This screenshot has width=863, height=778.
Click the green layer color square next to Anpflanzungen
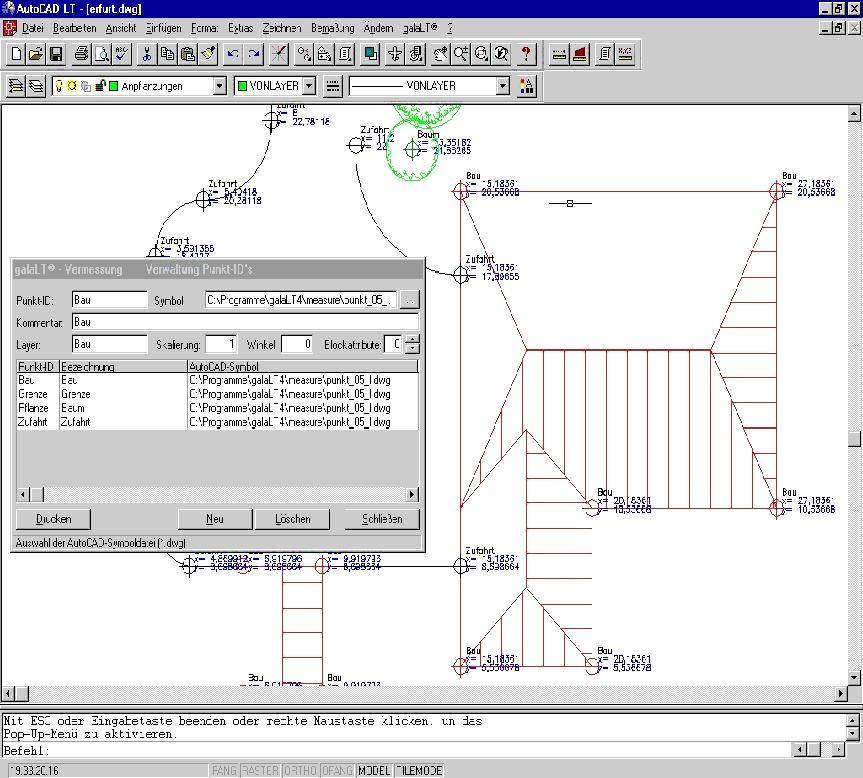point(113,86)
